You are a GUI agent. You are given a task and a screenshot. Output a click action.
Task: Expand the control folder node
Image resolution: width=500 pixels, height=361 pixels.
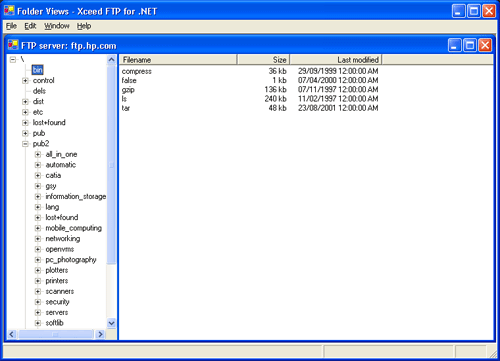click(25, 81)
